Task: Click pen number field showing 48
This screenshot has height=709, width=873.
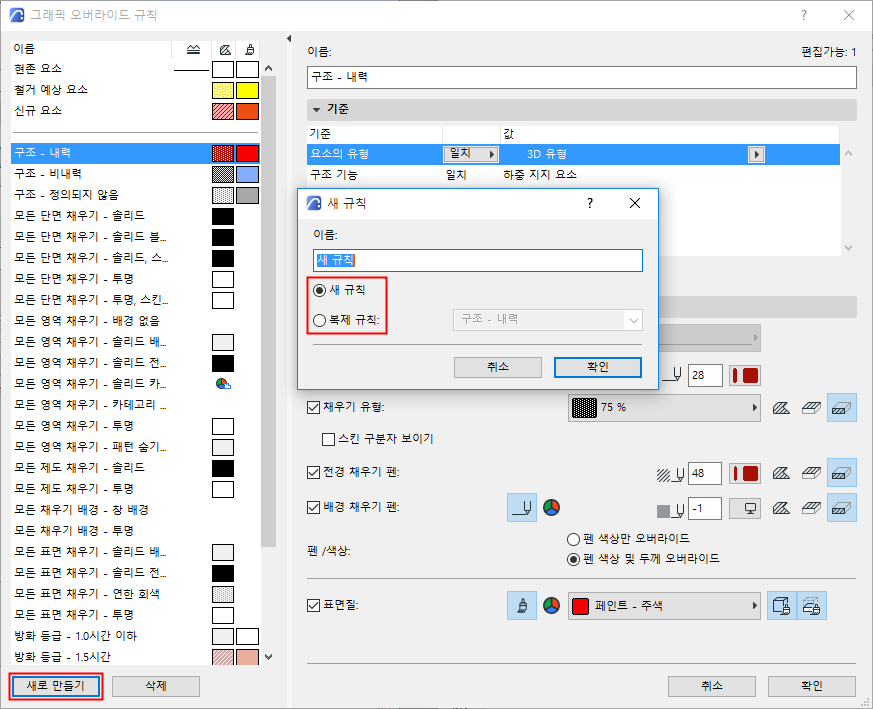Action: coord(705,473)
